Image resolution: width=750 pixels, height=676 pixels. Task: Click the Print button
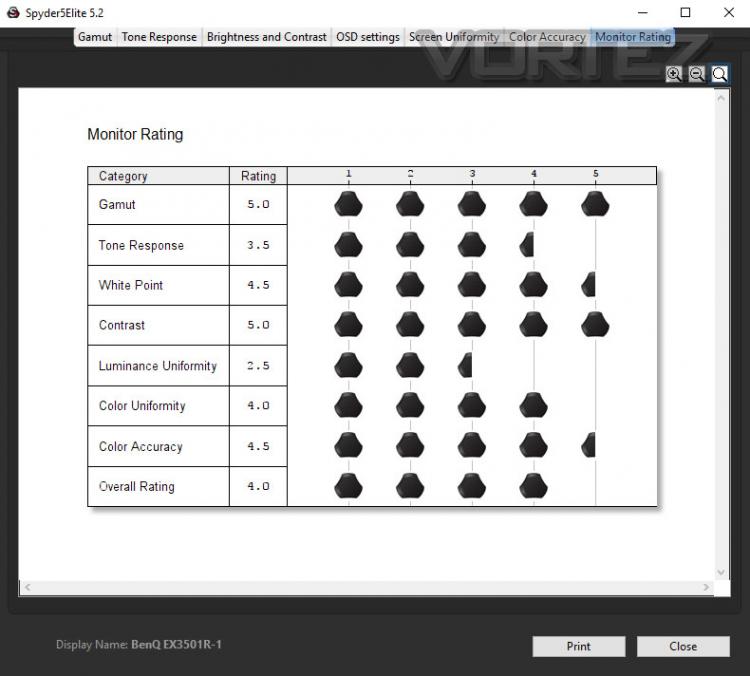pos(579,646)
